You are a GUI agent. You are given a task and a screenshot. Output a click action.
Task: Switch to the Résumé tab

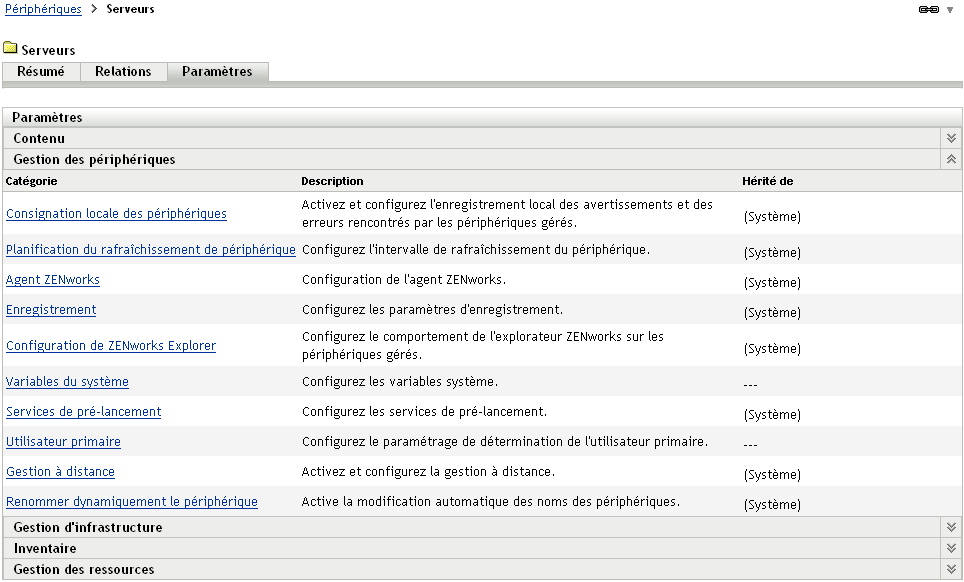pos(41,71)
